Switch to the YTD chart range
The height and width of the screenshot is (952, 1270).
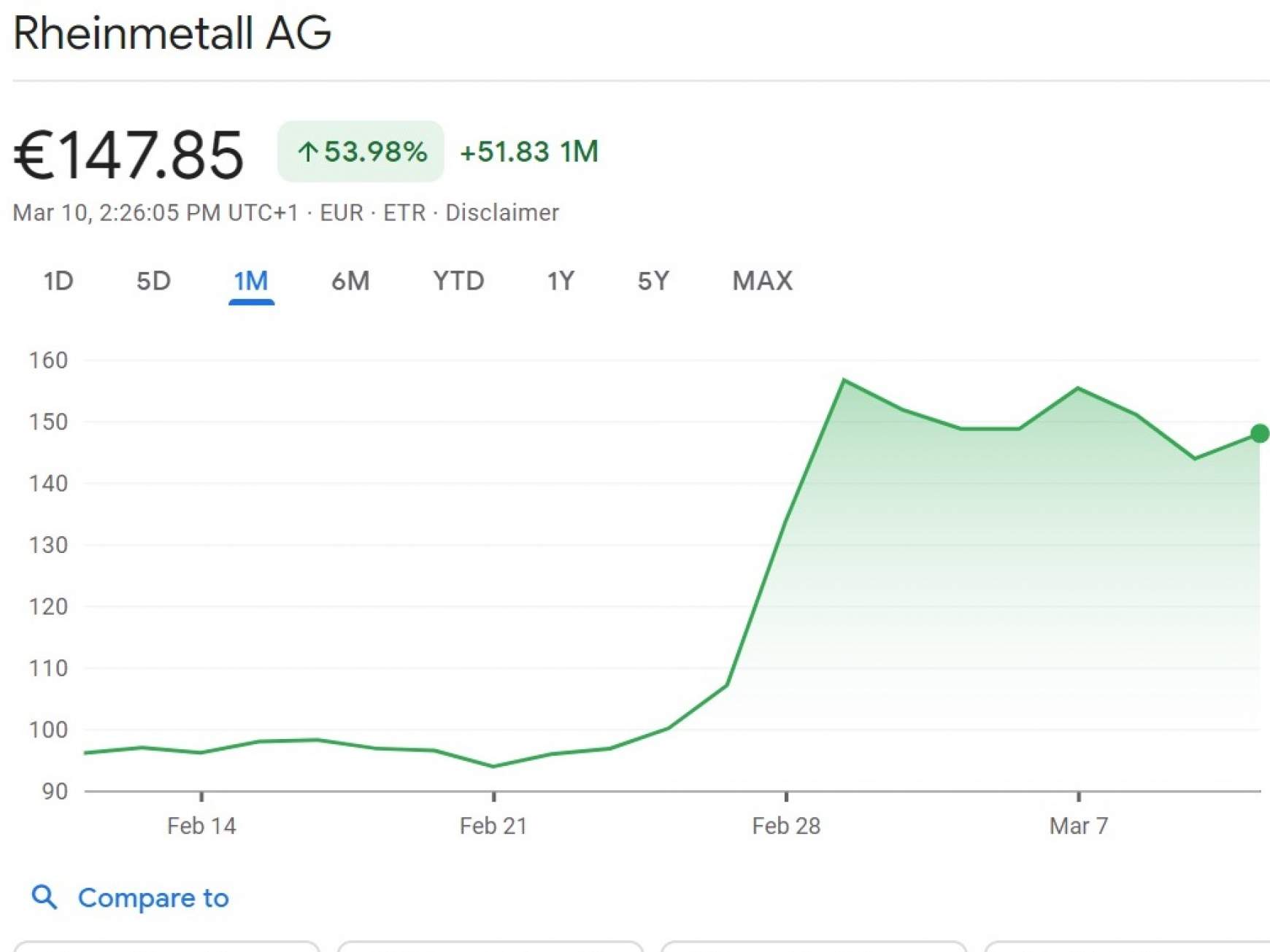[458, 281]
